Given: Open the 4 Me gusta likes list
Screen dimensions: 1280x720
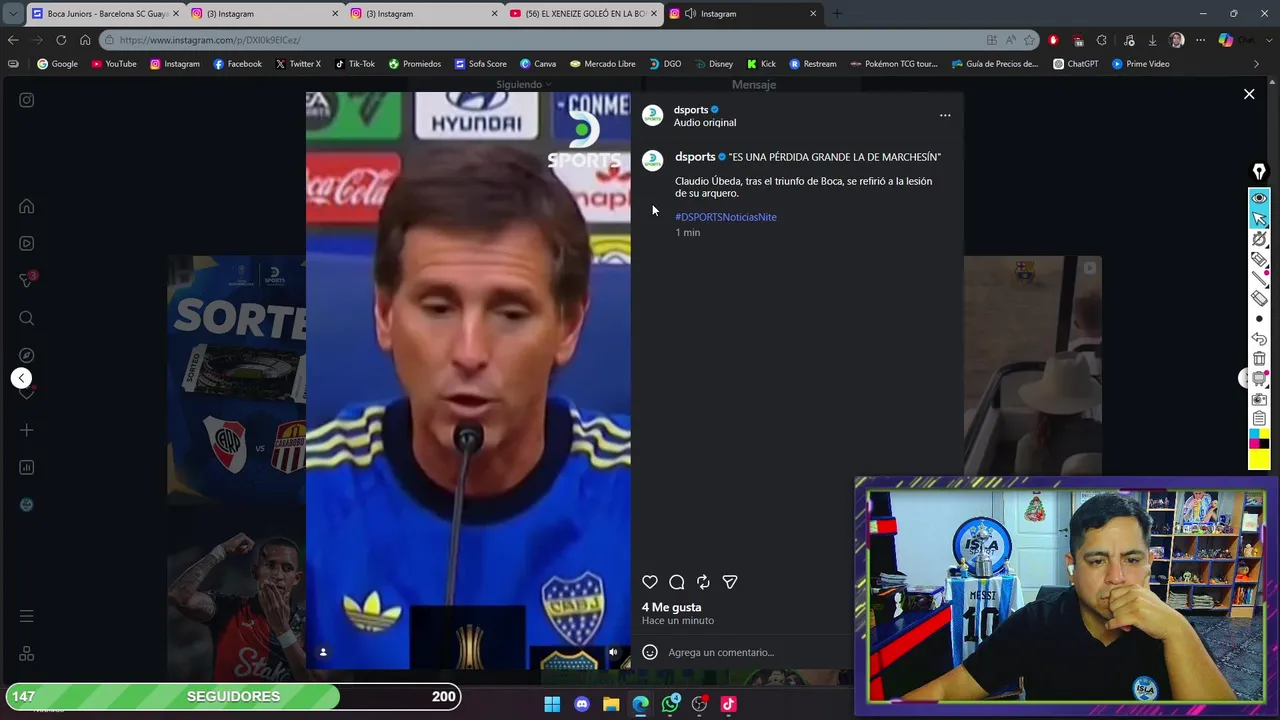Looking at the screenshot, I should pyautogui.click(x=671, y=607).
